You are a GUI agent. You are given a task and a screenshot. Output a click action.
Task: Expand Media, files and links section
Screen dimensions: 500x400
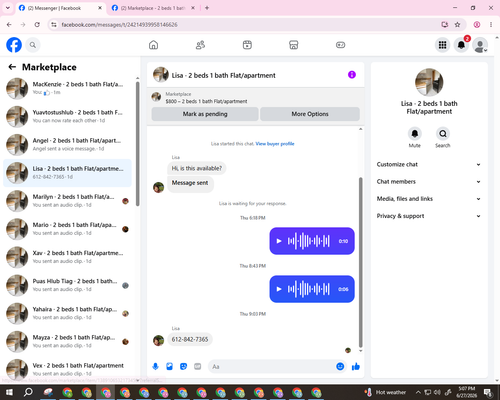pos(429,199)
